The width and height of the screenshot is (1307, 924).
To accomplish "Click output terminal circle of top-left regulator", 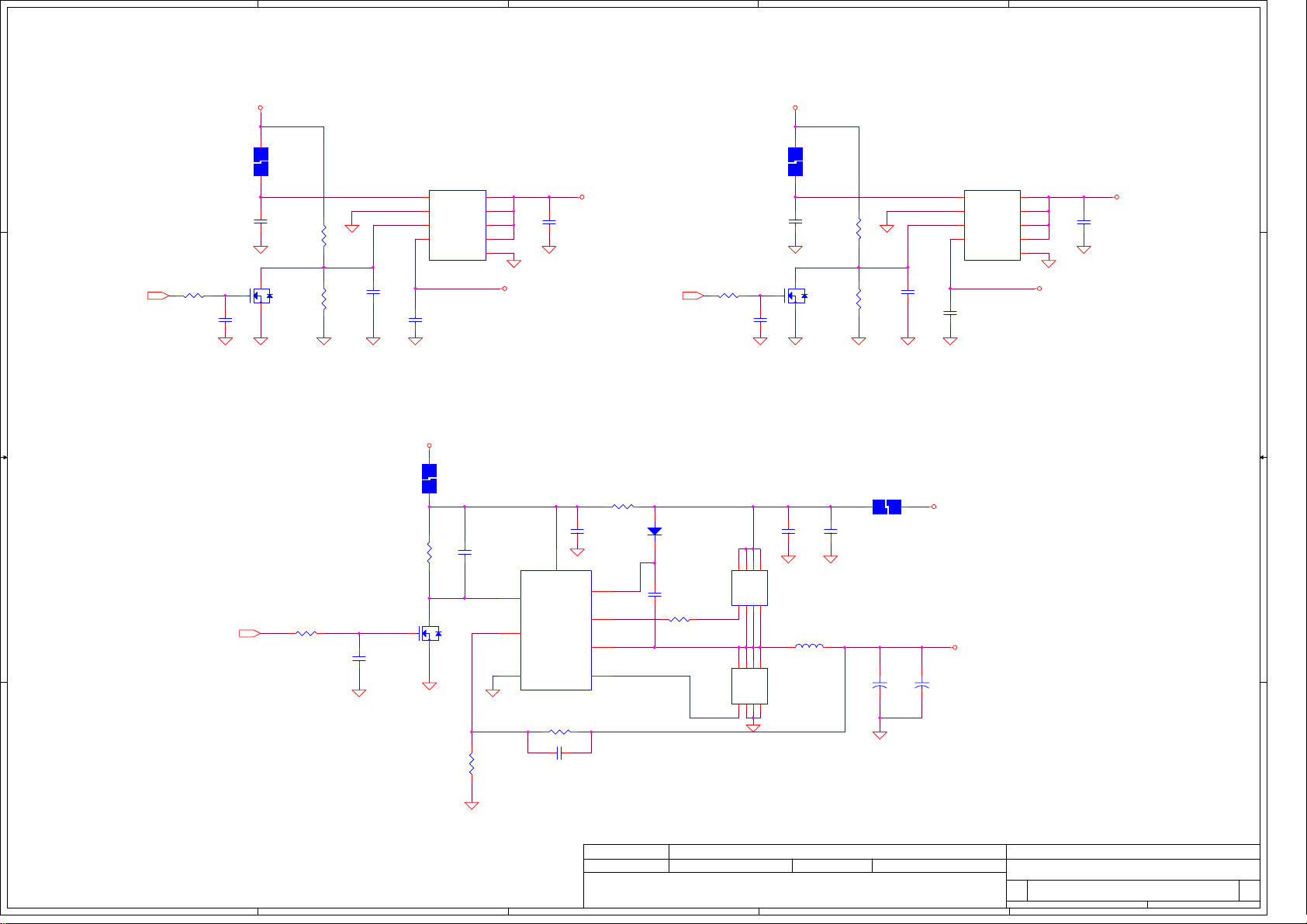I will point(582,197).
